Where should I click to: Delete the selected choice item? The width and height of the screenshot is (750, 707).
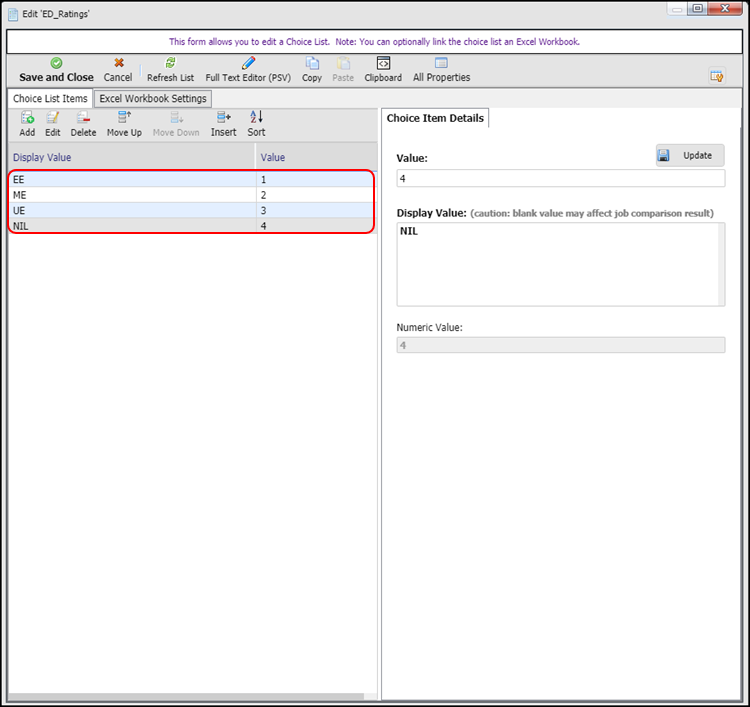(x=84, y=118)
